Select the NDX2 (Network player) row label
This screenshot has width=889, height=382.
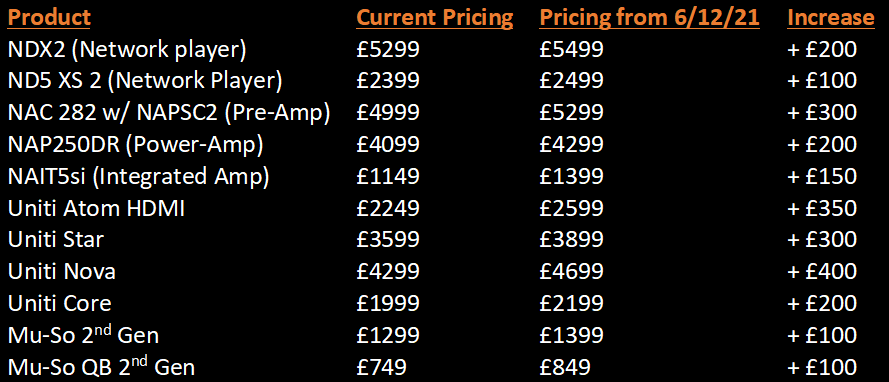pyautogui.click(x=127, y=50)
